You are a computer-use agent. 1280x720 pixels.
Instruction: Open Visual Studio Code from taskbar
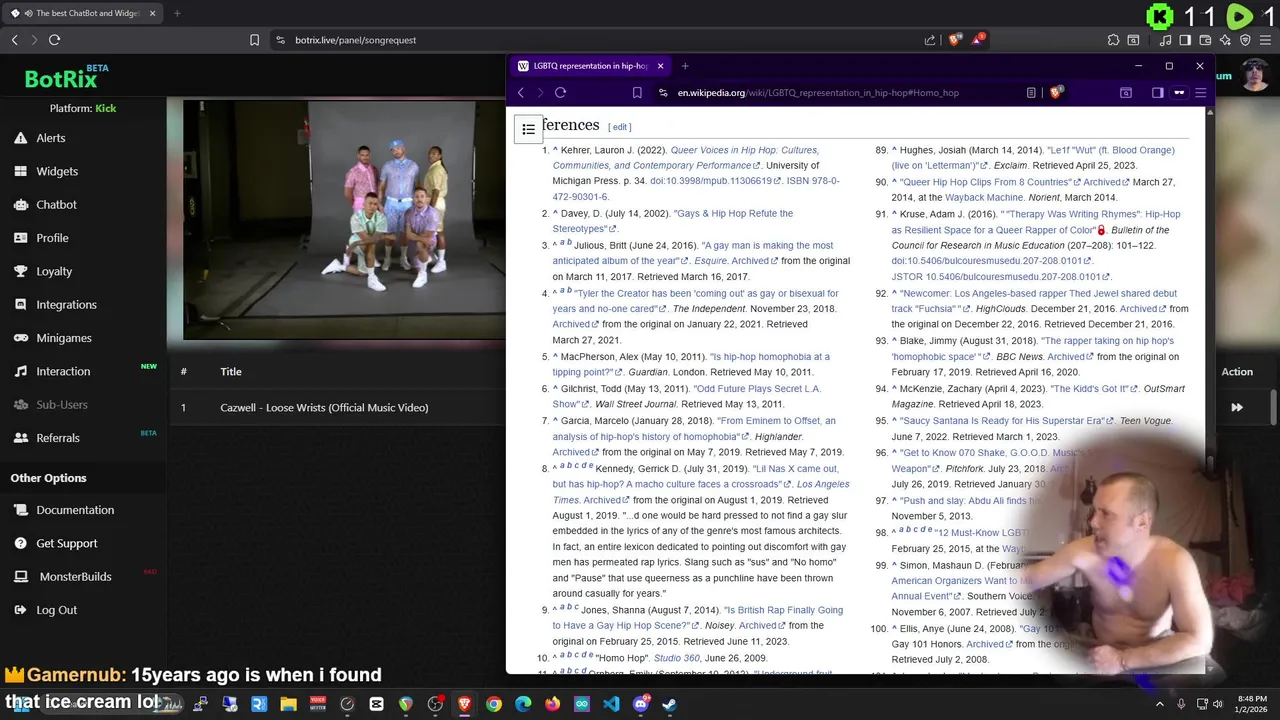tap(611, 704)
